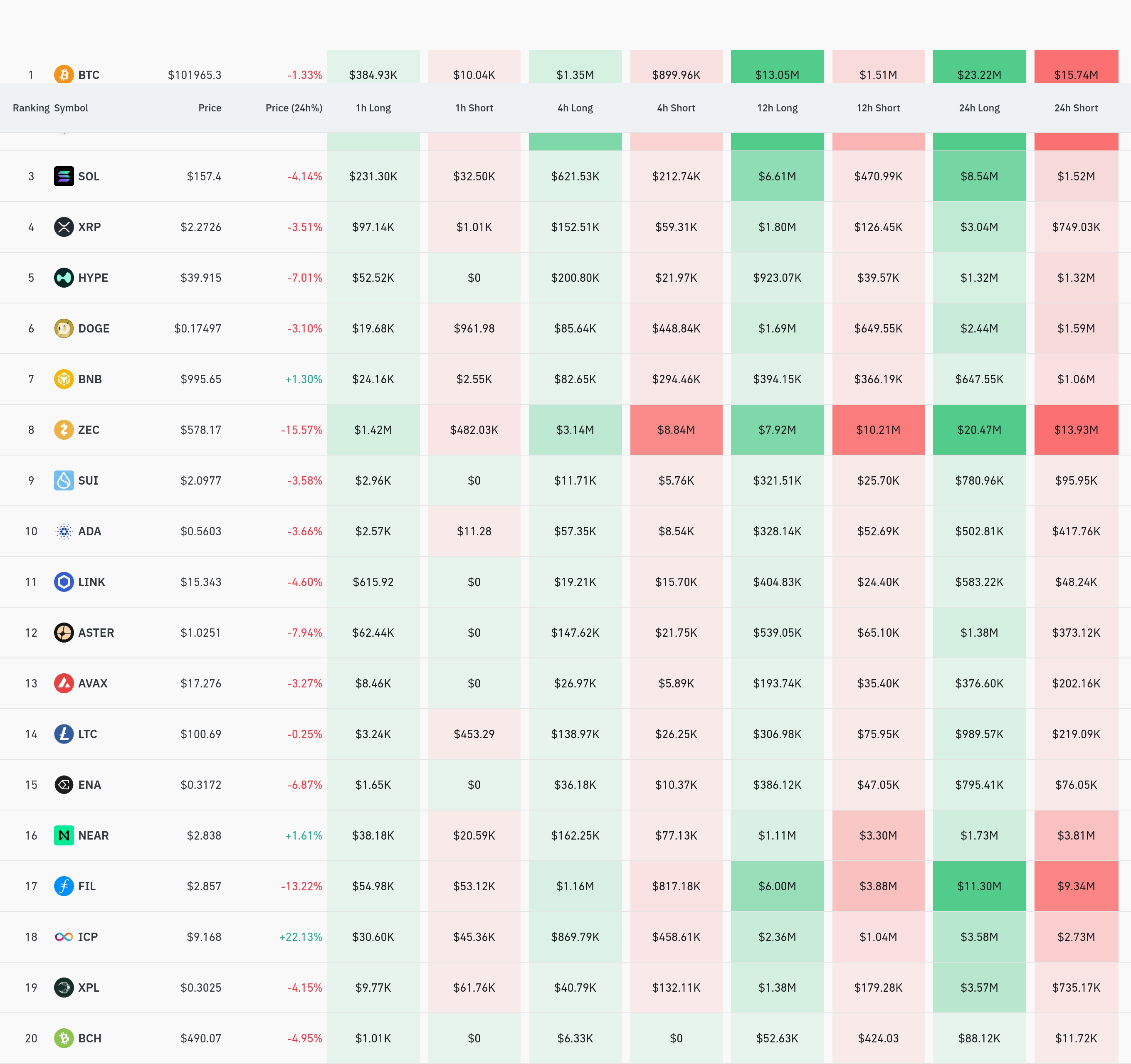Viewport: 1131px width, 1064px height.
Task: Click BNB price change +1.30%
Action: [303, 379]
